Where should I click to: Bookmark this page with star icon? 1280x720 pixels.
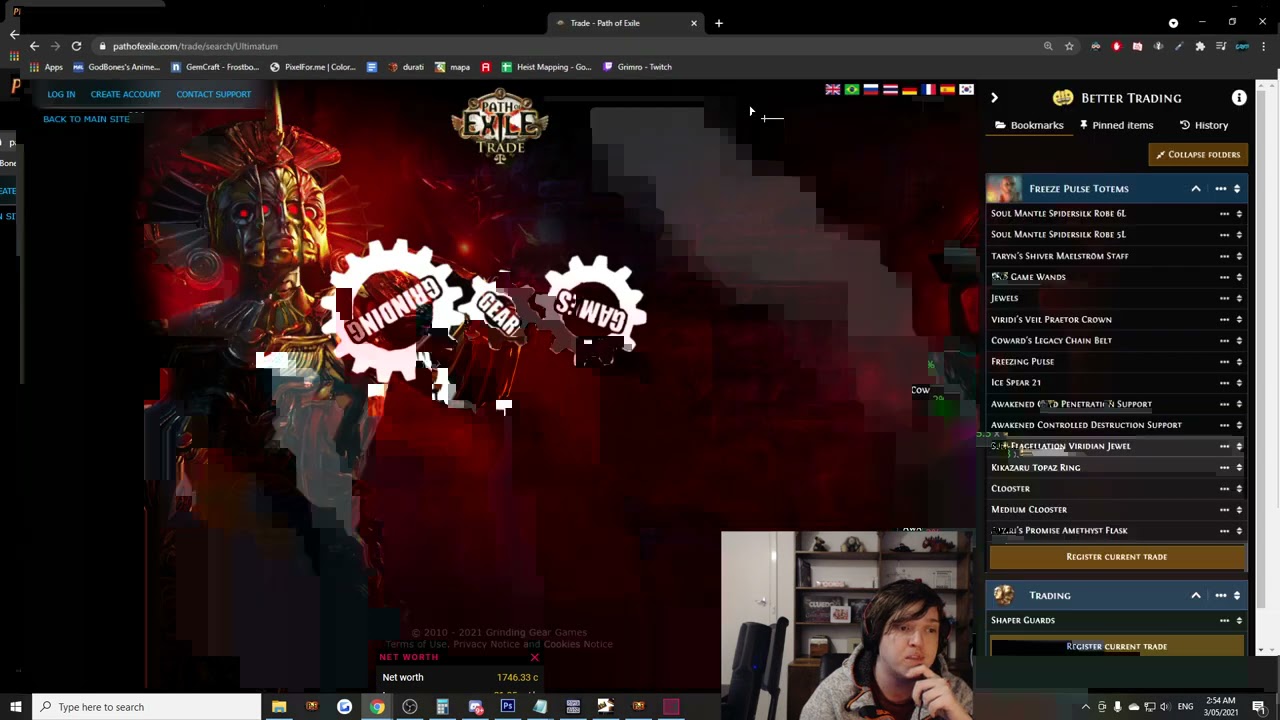click(1069, 46)
